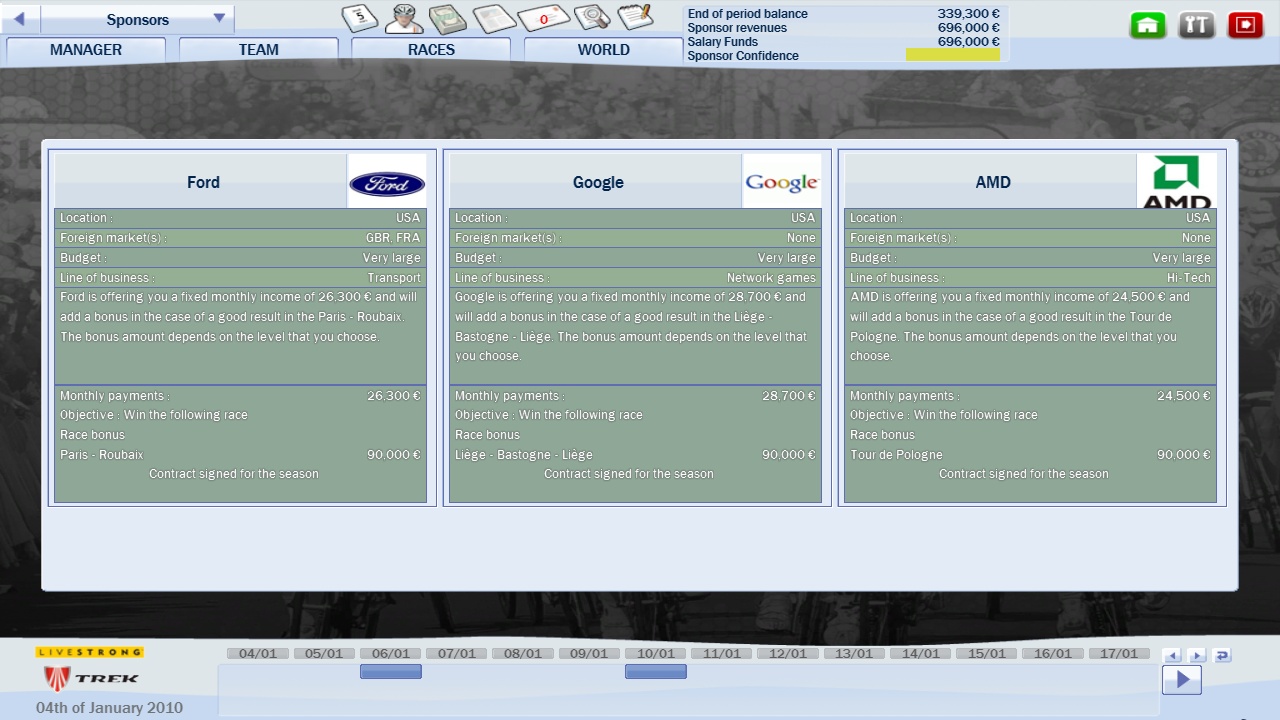Click the yellow Sponsor Confidence bar
The height and width of the screenshot is (720, 1280).
coord(952,56)
